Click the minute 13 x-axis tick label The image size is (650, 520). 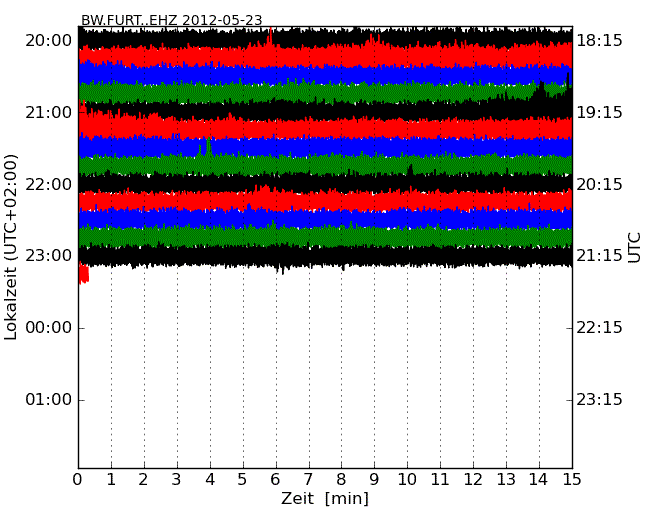(x=506, y=480)
